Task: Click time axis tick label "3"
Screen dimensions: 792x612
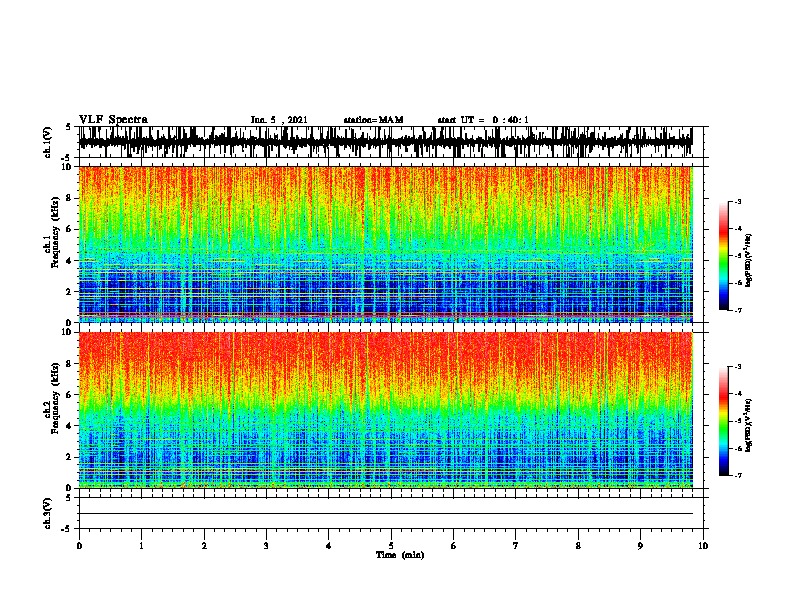Action: pos(266,546)
